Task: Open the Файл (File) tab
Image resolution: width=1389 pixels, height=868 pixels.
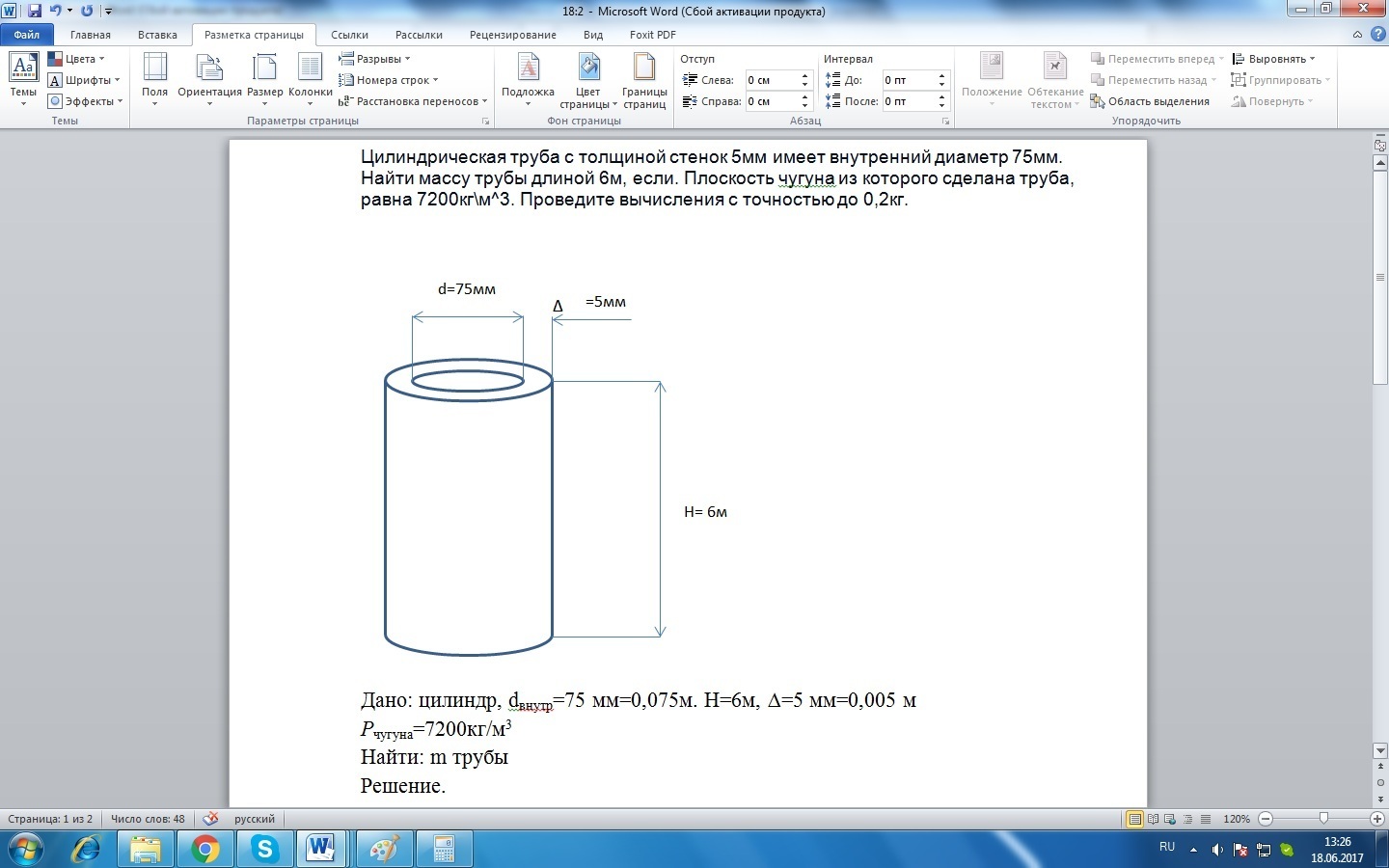Action: (27, 35)
